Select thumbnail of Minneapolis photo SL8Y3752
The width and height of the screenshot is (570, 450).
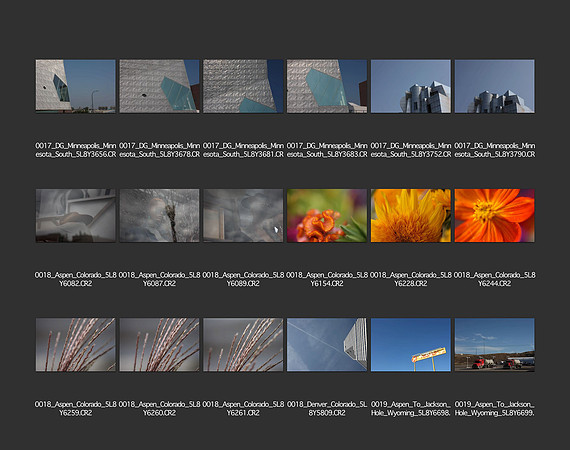coord(411,86)
